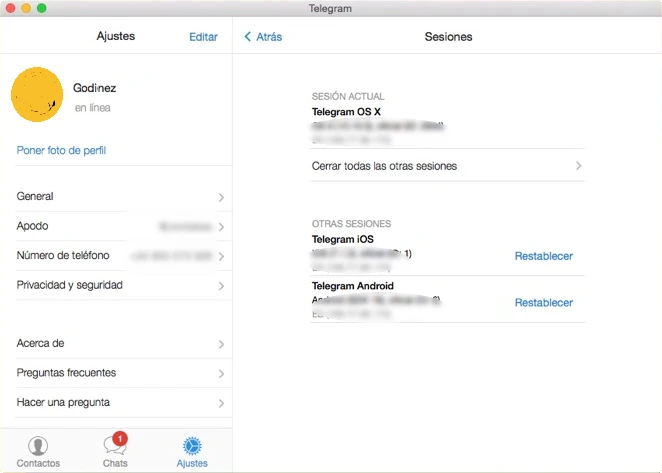Zoom the window with green button
662x473 pixels.
pyautogui.click(x=42, y=8)
